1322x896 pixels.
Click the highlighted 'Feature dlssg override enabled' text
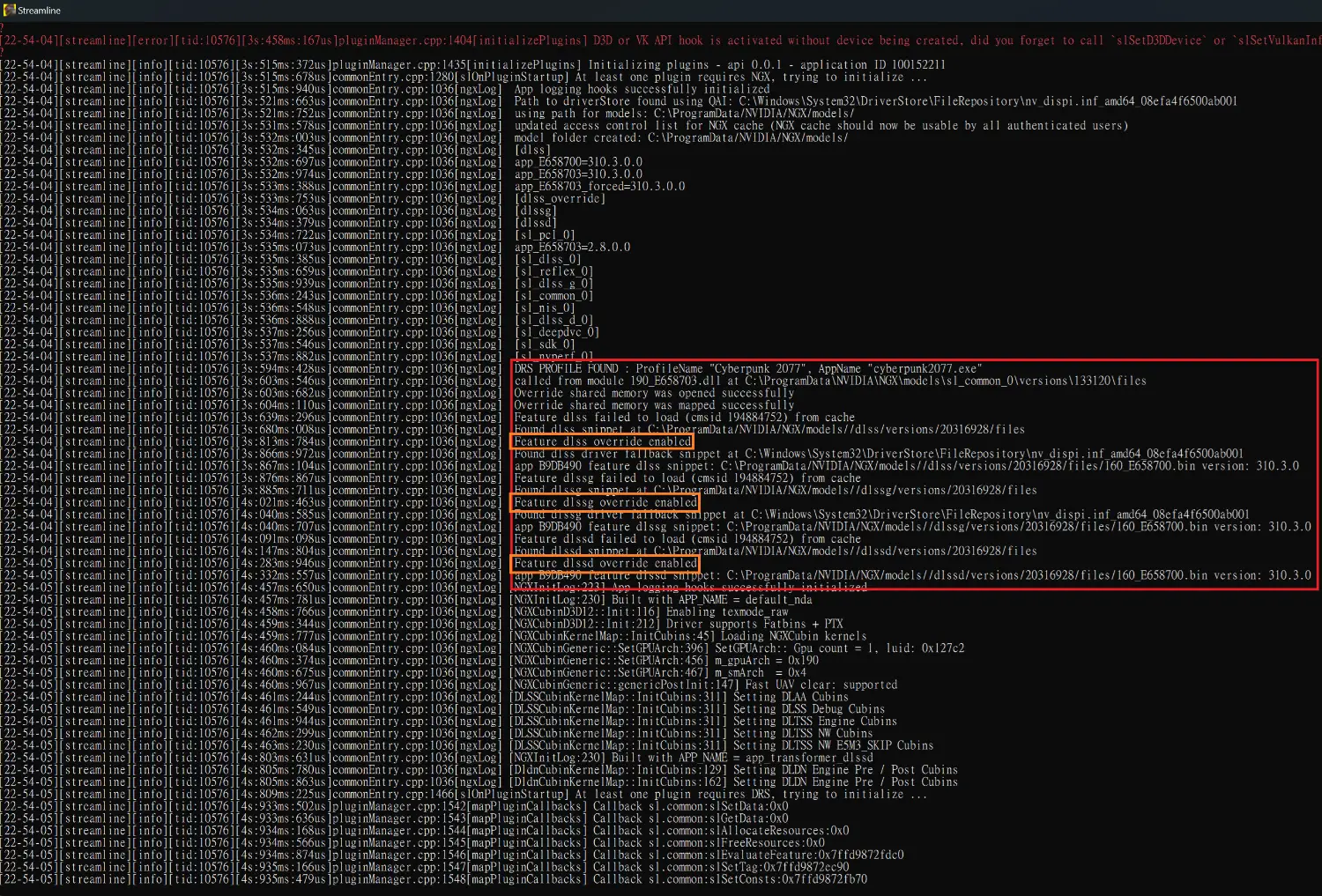pos(605,502)
